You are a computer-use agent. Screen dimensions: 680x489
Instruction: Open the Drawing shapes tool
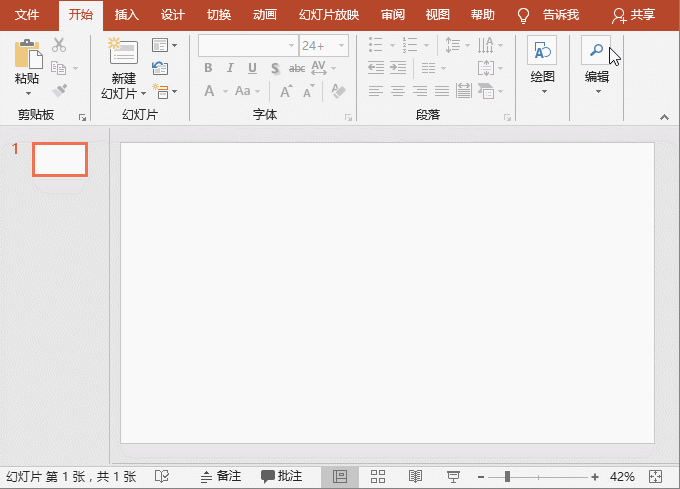[x=542, y=52]
